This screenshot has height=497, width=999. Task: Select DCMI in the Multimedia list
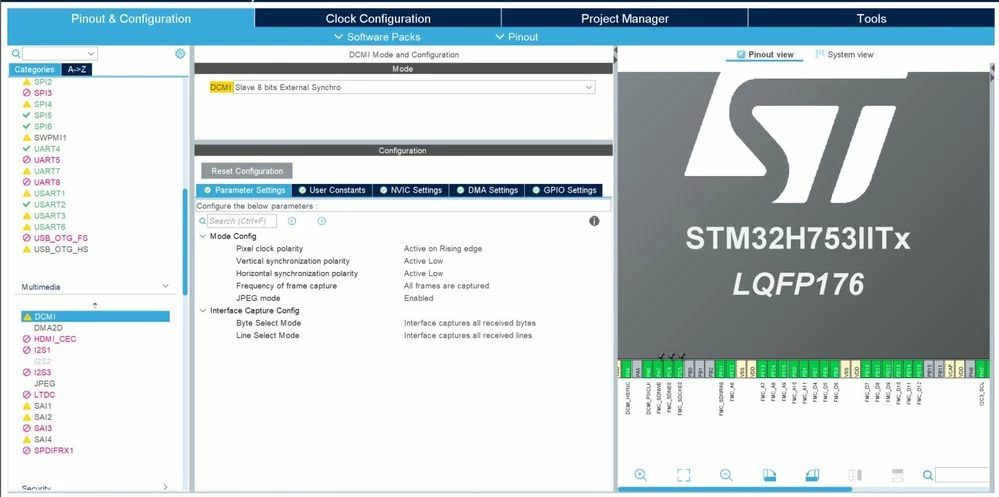point(96,317)
